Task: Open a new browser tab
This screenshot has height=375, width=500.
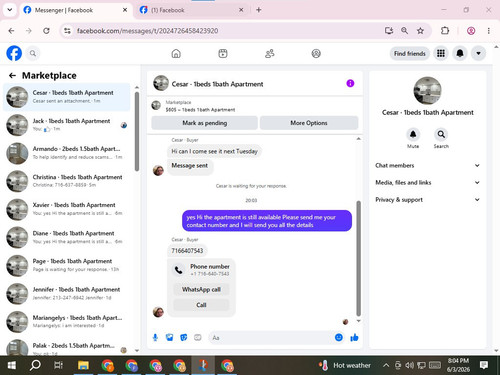Action: (x=259, y=10)
